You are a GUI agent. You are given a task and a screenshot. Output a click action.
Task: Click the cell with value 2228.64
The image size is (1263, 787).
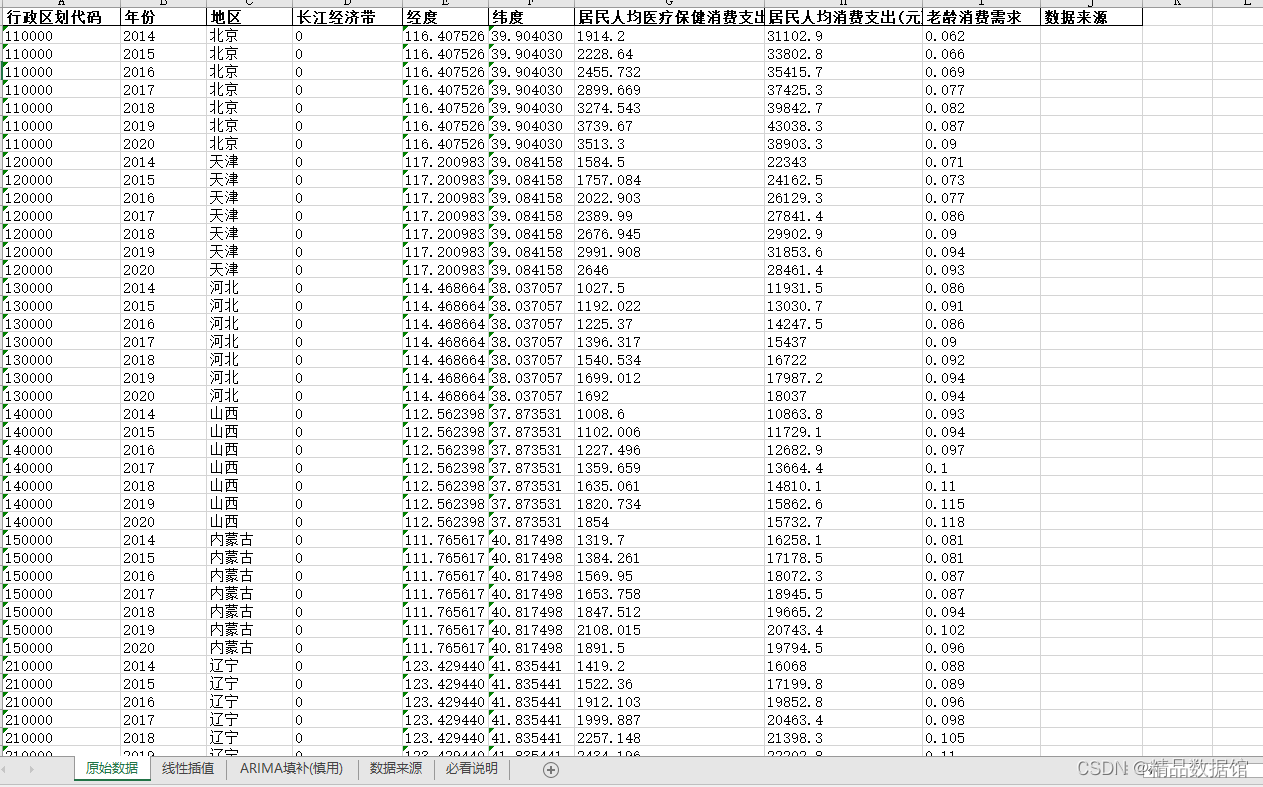669,54
